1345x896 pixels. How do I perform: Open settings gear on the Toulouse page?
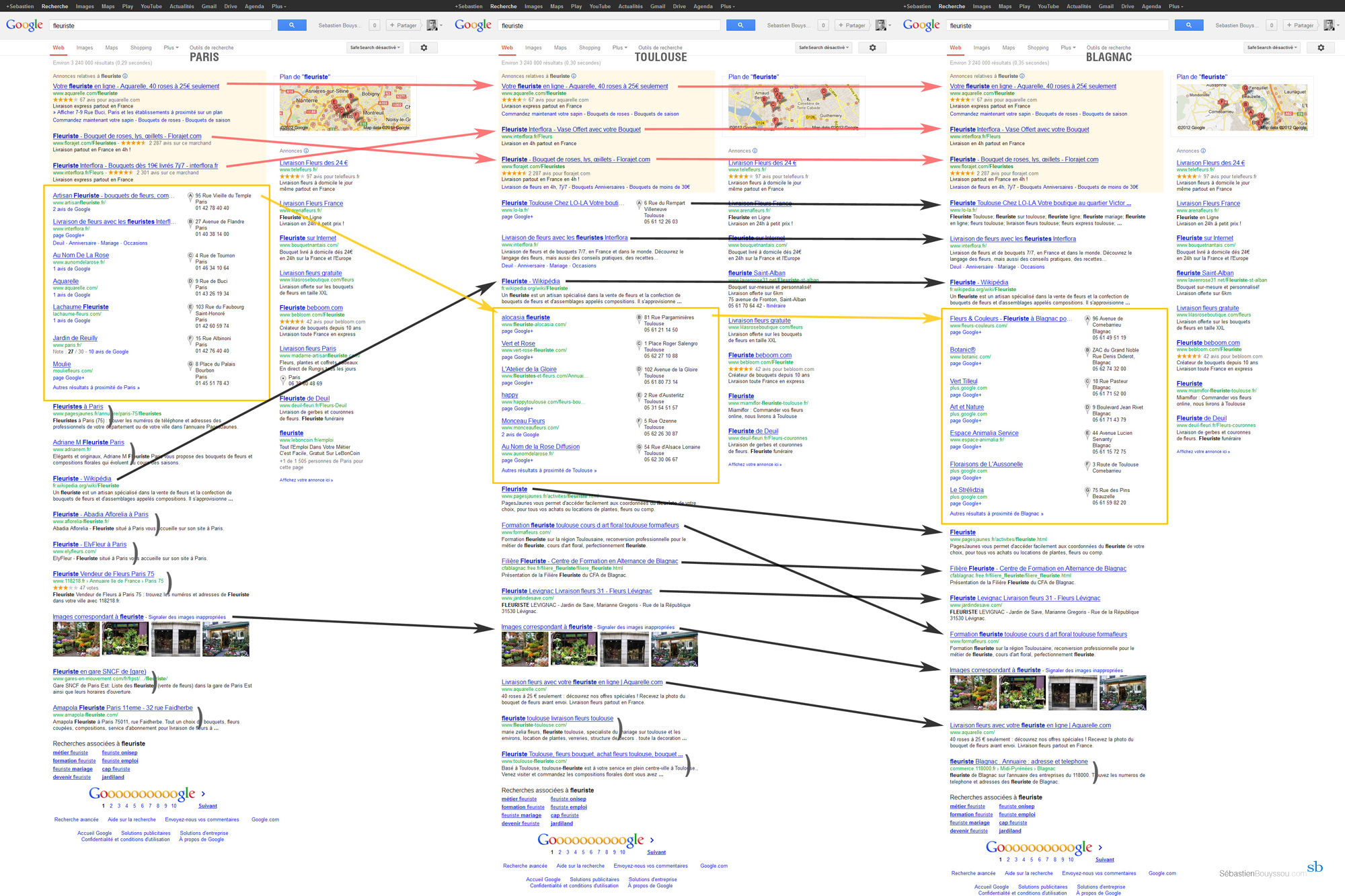(872, 48)
